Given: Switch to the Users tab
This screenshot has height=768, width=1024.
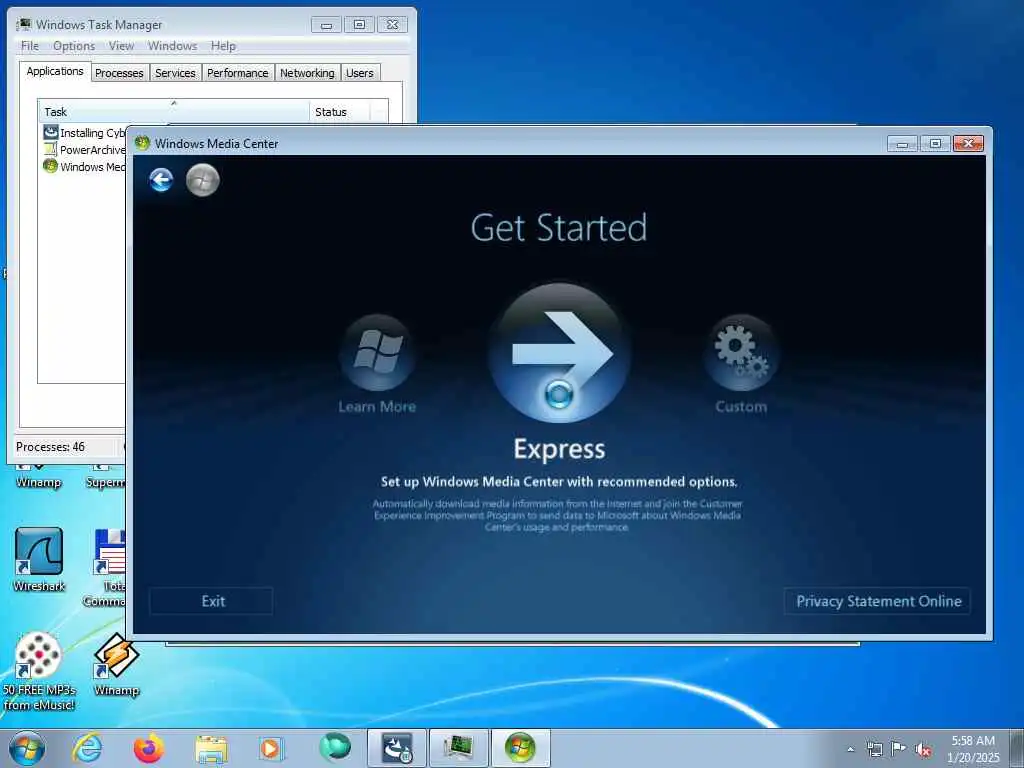Looking at the screenshot, I should 360,72.
